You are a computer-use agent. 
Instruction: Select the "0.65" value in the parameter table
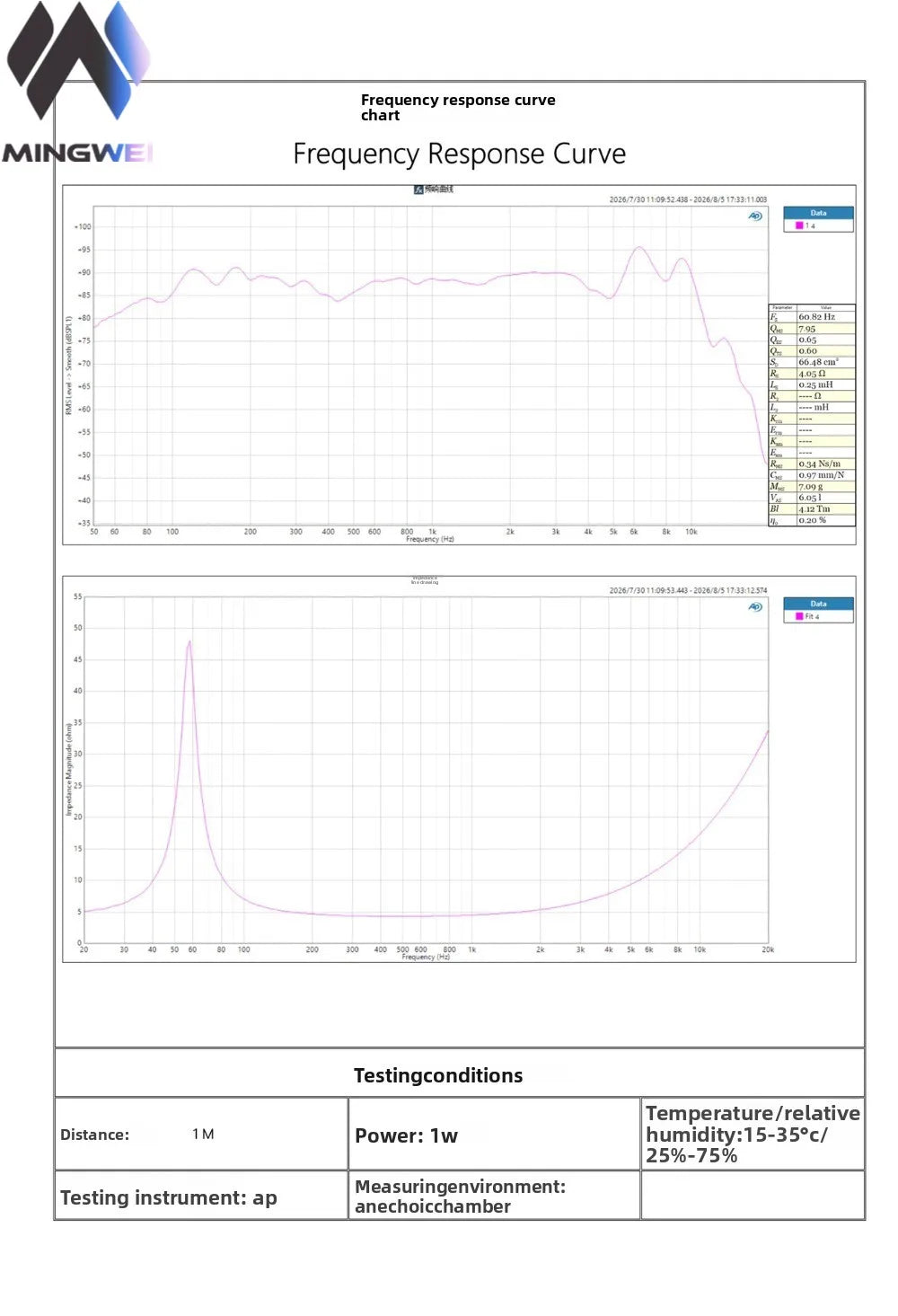[x=807, y=340]
